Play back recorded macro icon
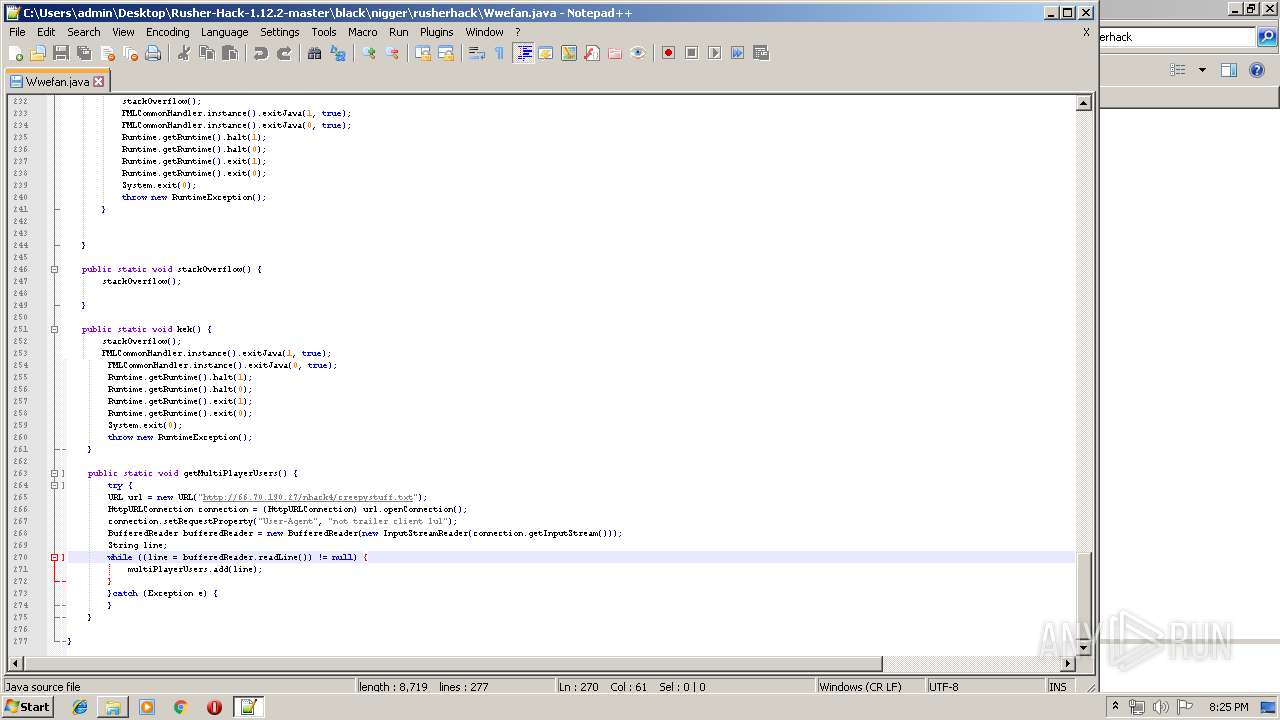 tap(714, 53)
